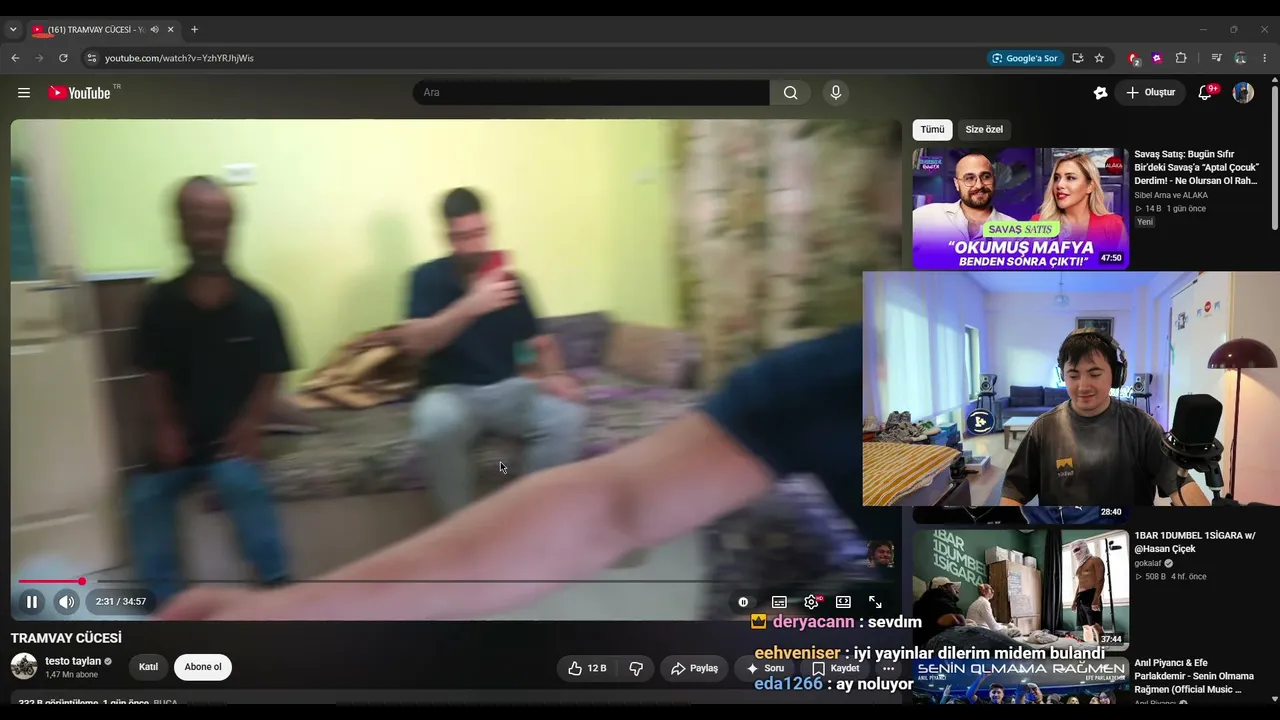Screen dimensions: 1280x720
Task: Switch to theater mode
Action: [x=843, y=602]
